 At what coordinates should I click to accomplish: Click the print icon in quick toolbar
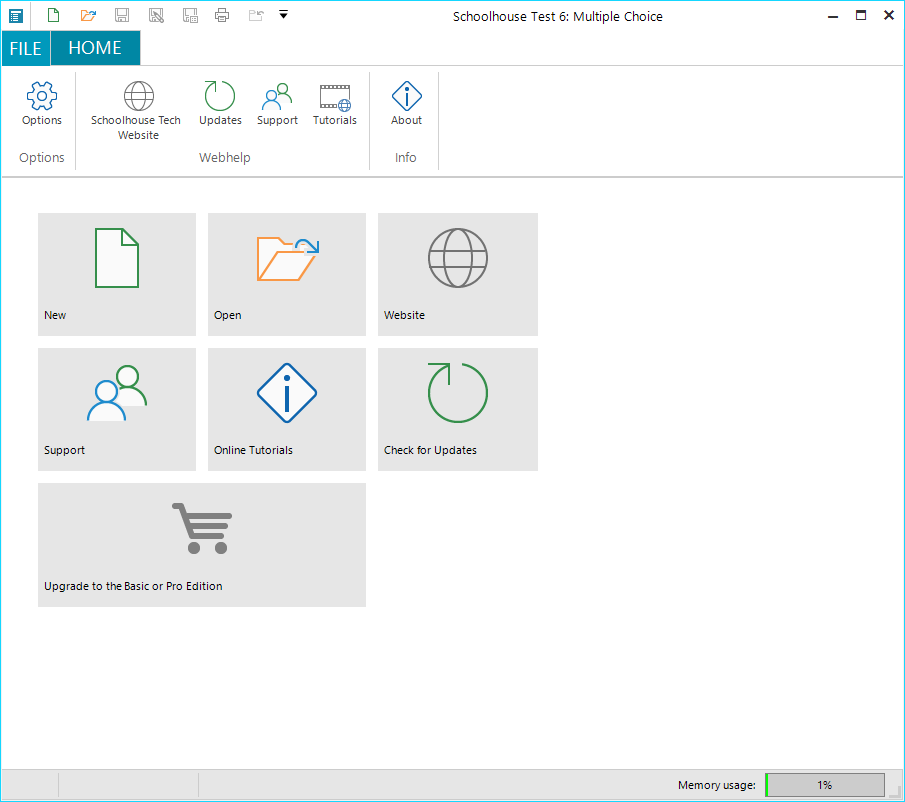222,15
